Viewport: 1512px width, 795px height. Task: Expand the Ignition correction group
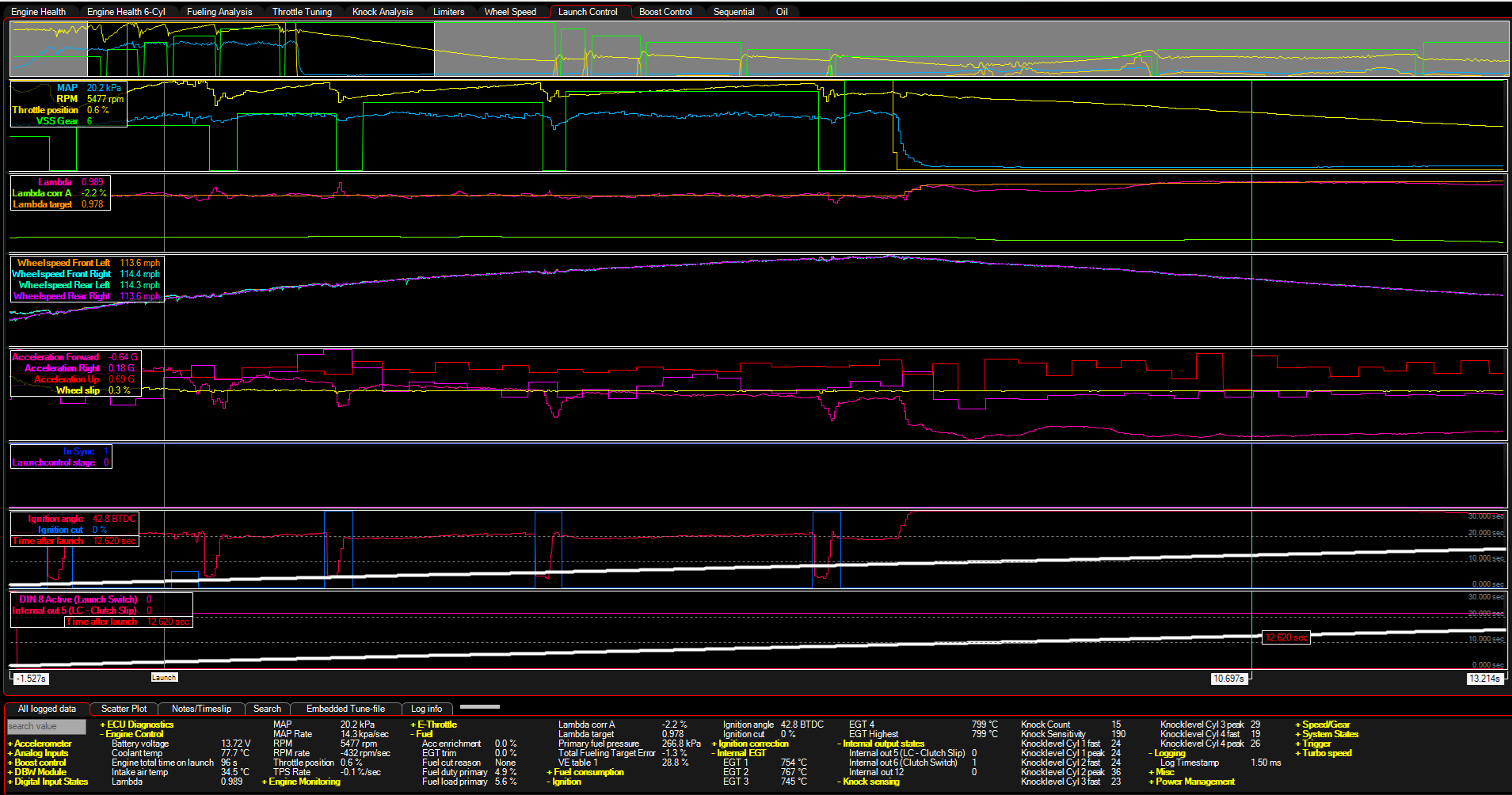pyautogui.click(x=750, y=744)
